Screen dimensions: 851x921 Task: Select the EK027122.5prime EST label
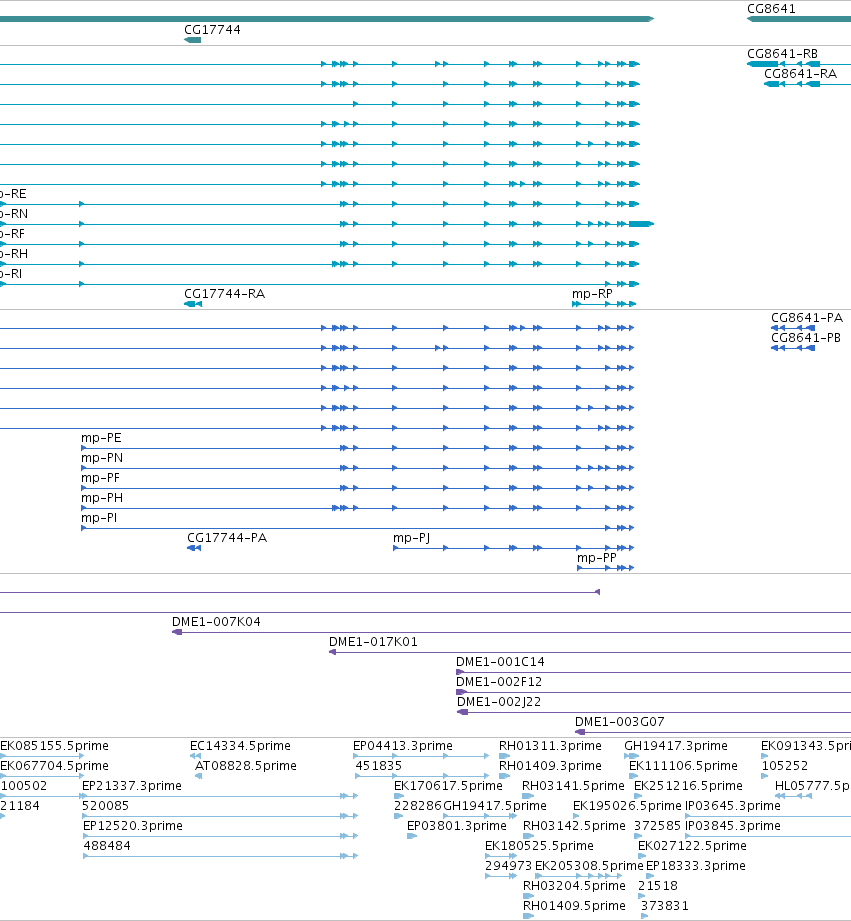(x=692, y=845)
